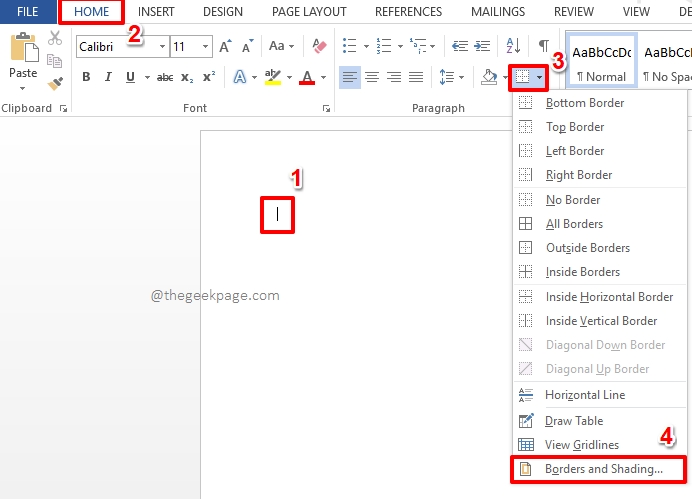Switch to the DESIGN tab
Image resolution: width=692 pixels, height=499 pixels.
tap(223, 12)
